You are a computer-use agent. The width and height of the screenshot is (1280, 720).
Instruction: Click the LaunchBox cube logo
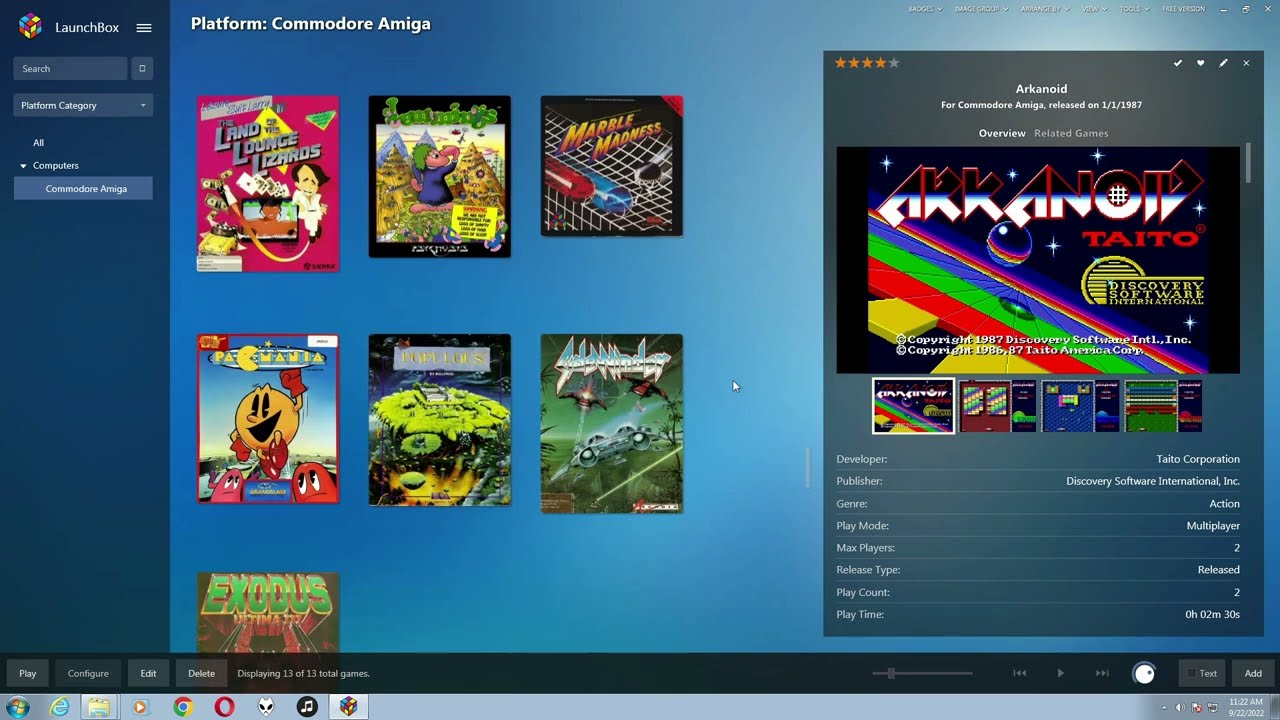30,27
